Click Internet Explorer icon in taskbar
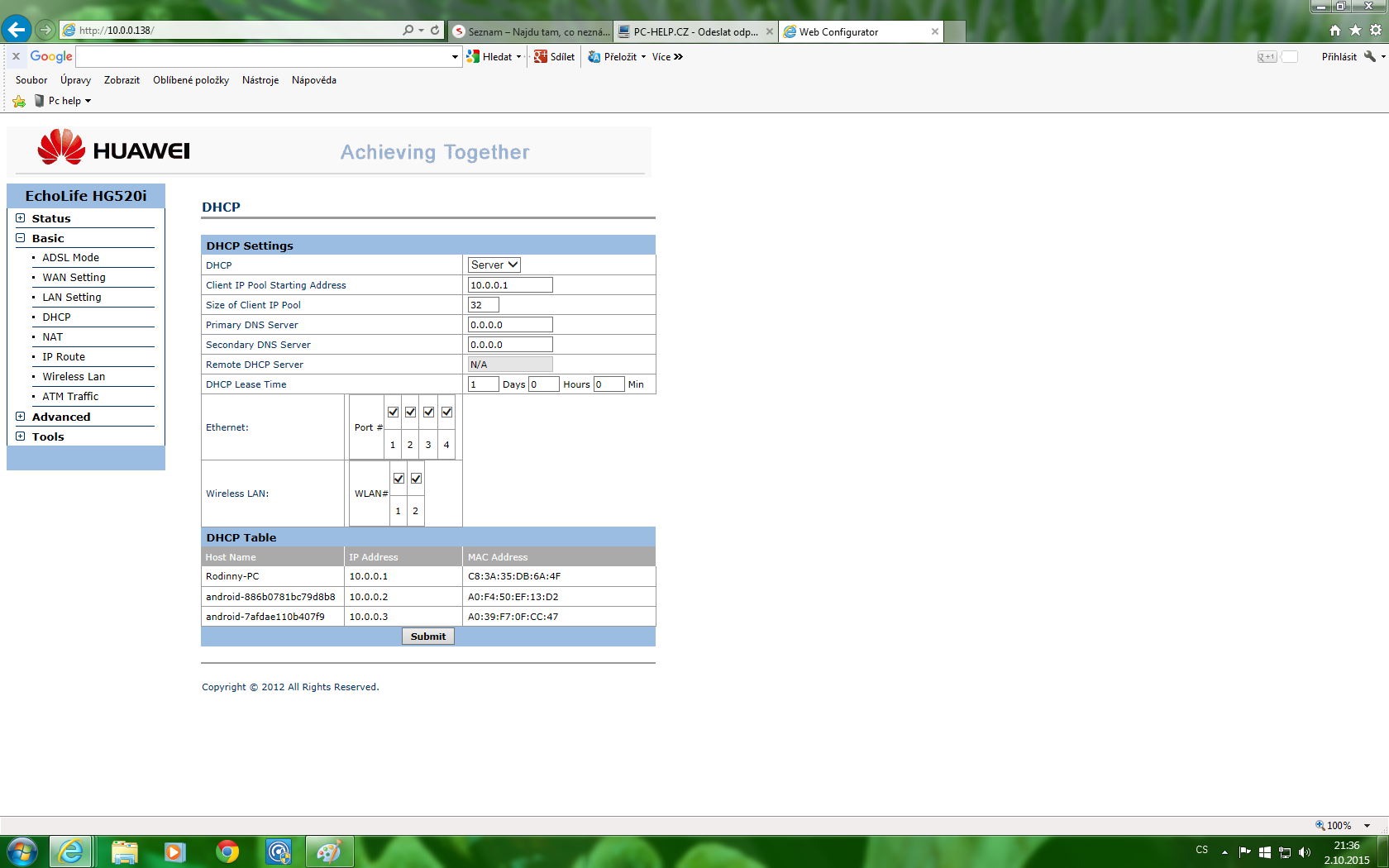This screenshot has height=868, width=1389. point(71,851)
